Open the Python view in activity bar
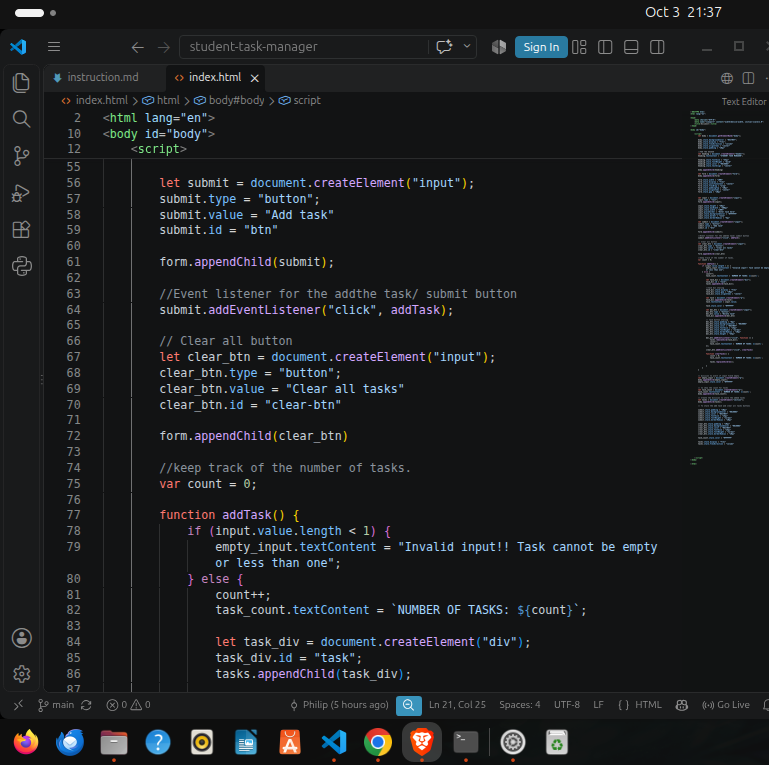Viewport: 769px width, 765px height. point(21,266)
